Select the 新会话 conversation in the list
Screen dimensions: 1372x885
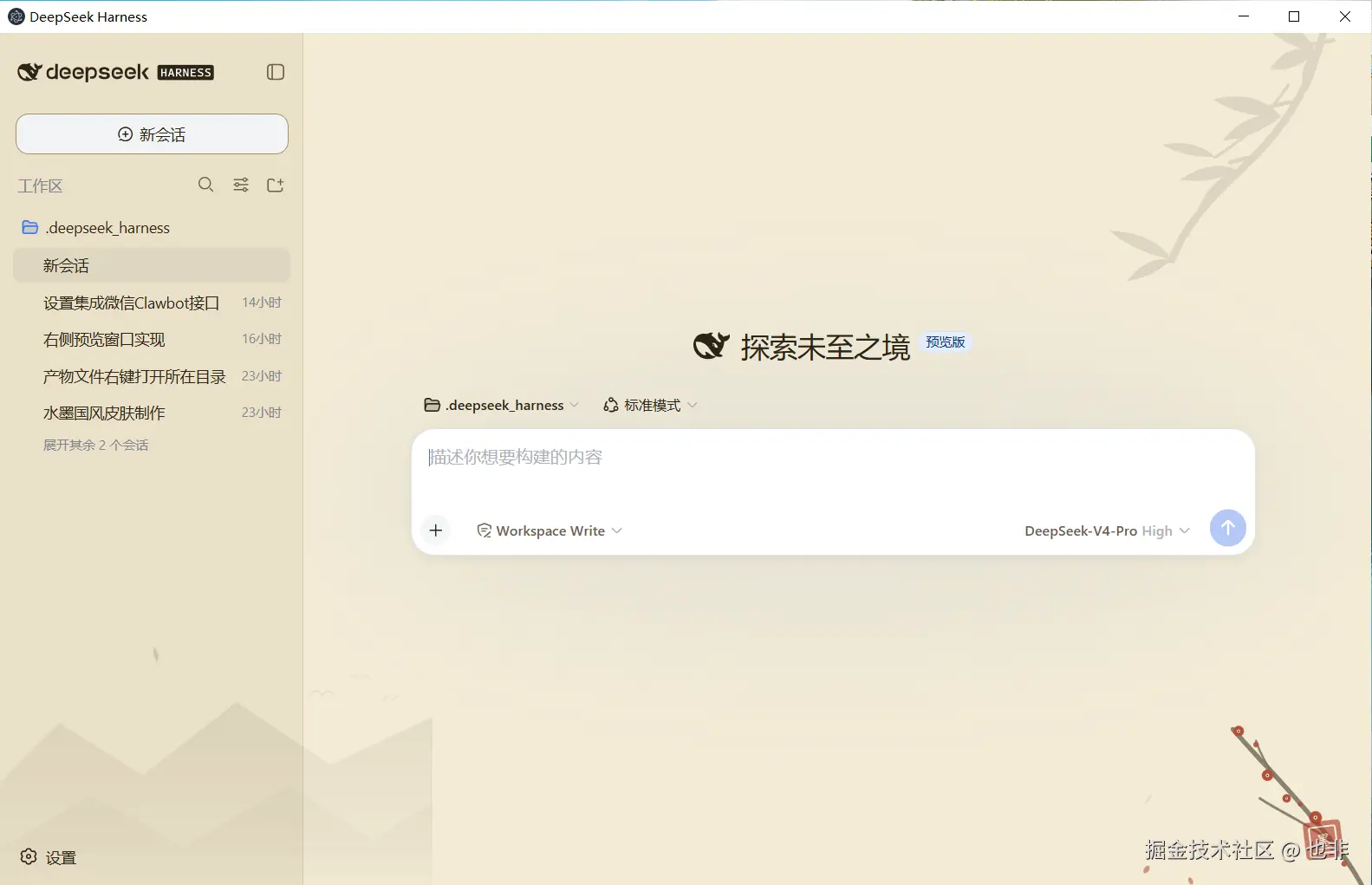(152, 265)
